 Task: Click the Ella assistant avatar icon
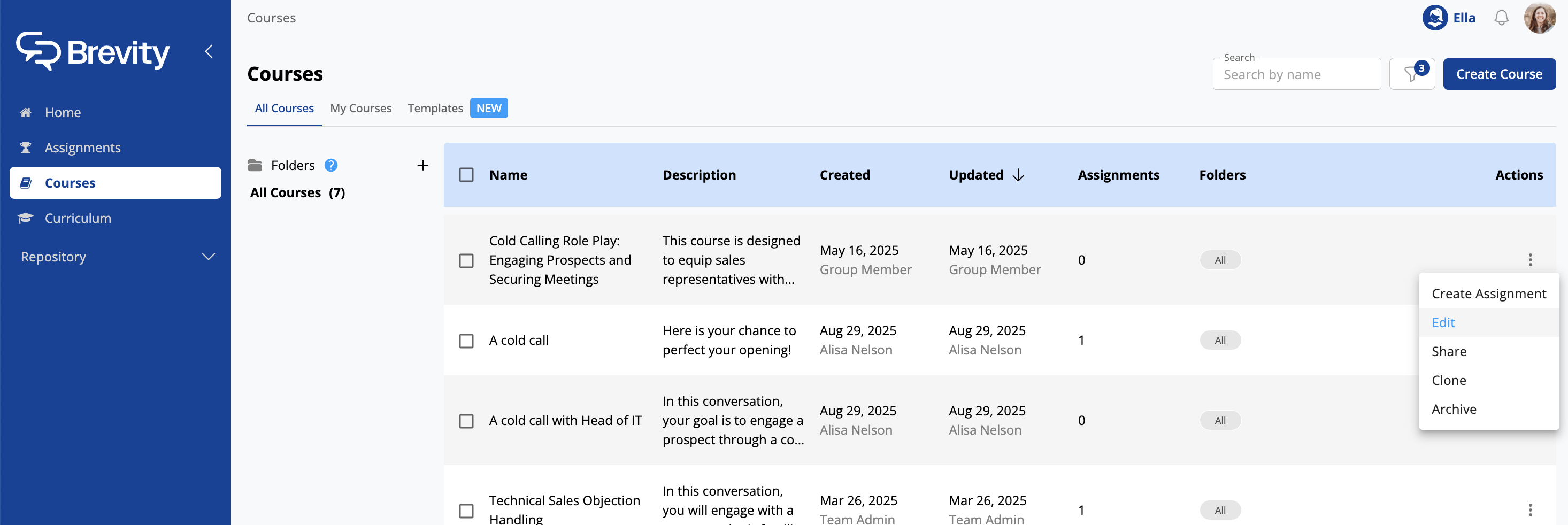coord(1435,18)
